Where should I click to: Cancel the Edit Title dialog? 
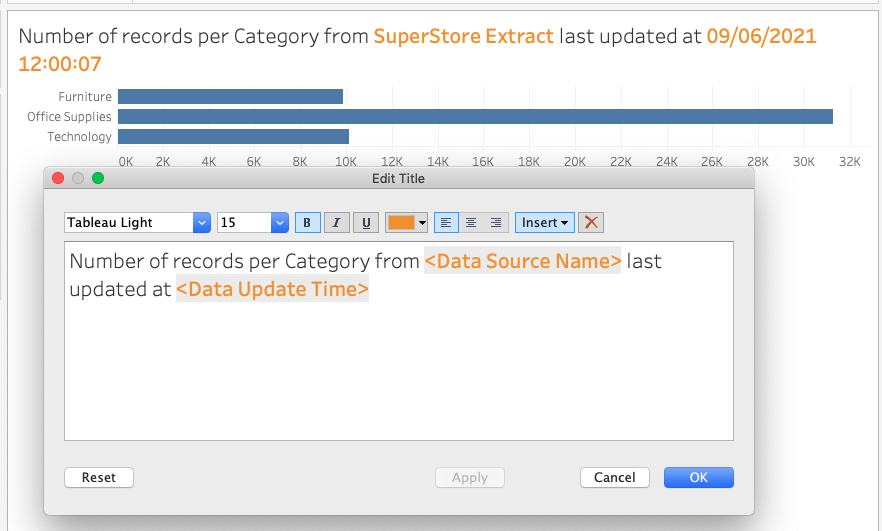tap(615, 478)
